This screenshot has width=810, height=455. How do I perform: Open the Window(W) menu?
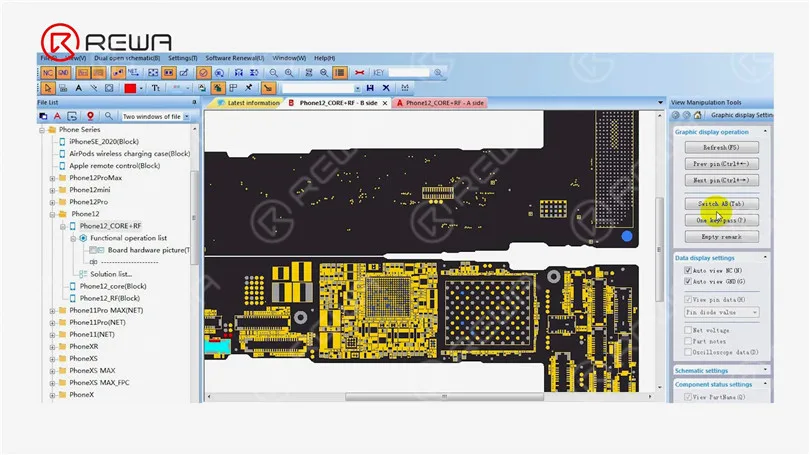point(289,58)
